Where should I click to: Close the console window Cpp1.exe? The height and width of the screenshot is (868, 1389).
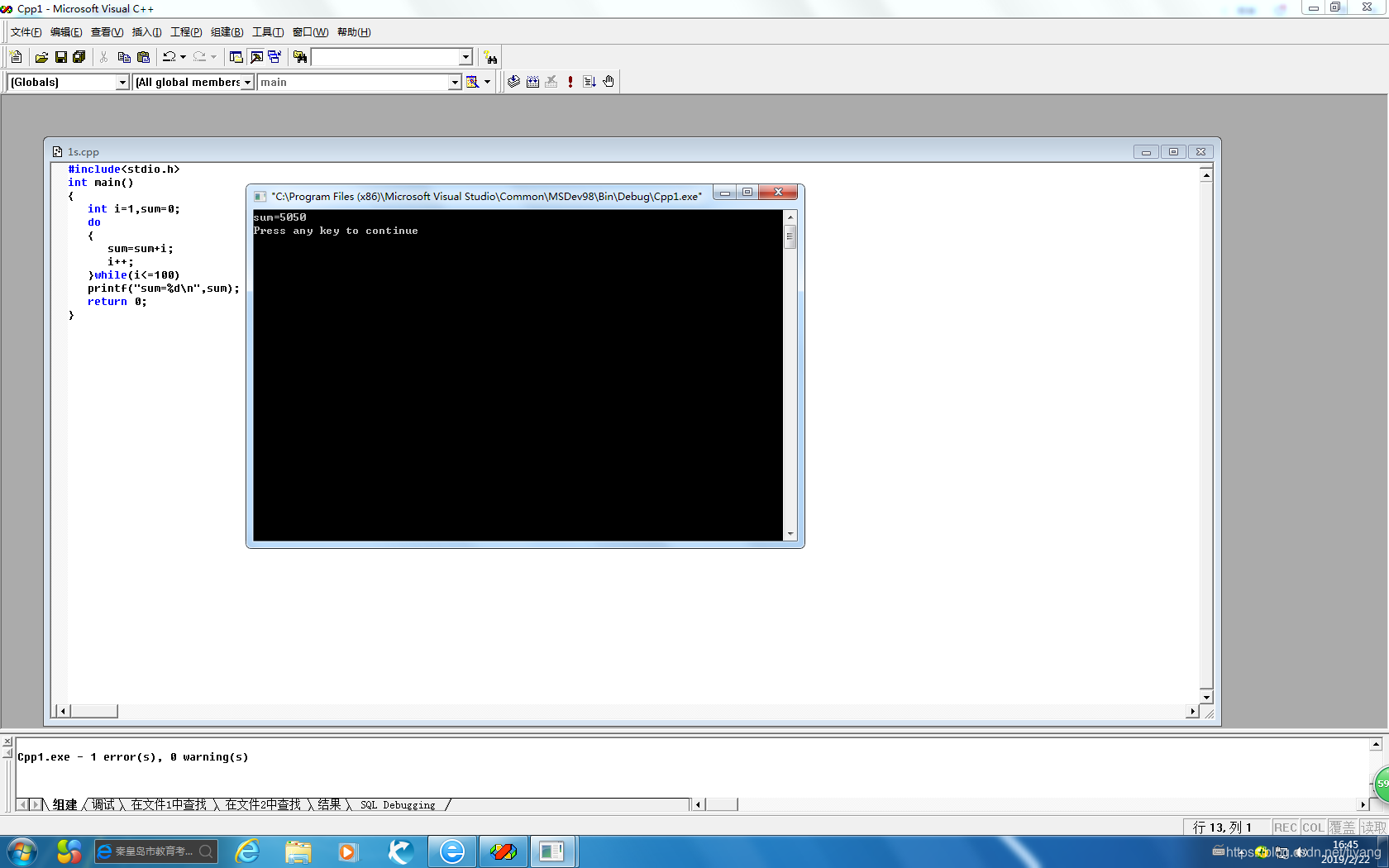click(778, 192)
